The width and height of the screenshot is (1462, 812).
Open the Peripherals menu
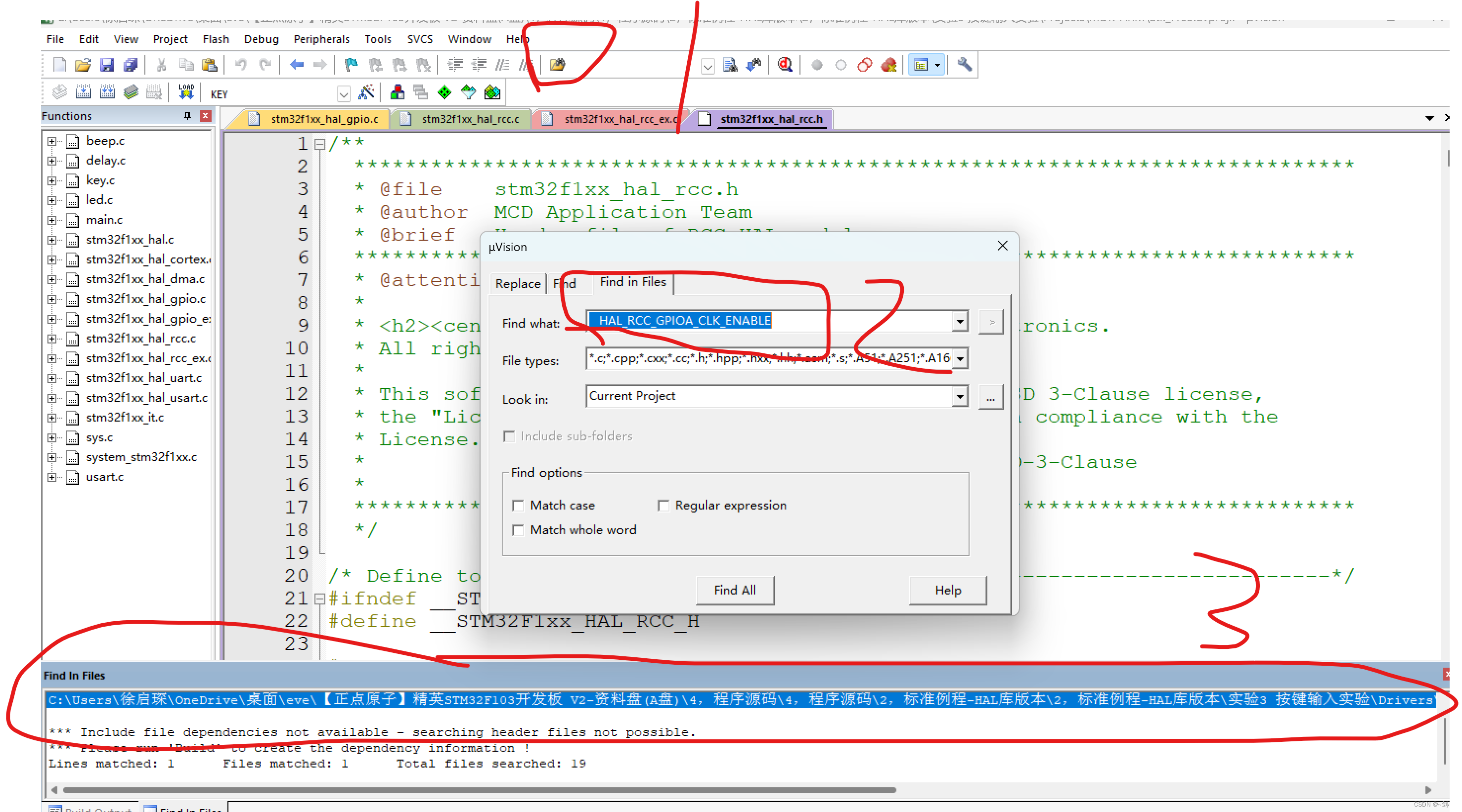321,39
